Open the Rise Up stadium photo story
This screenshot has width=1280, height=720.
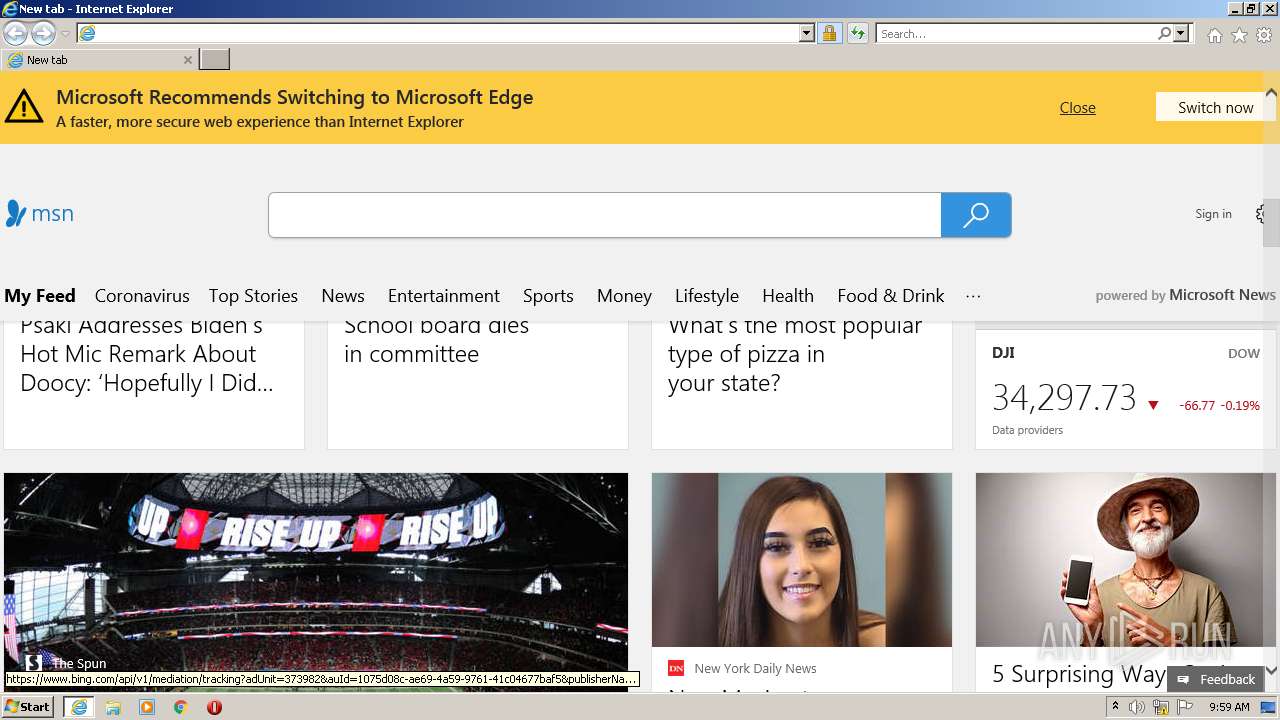(x=316, y=582)
